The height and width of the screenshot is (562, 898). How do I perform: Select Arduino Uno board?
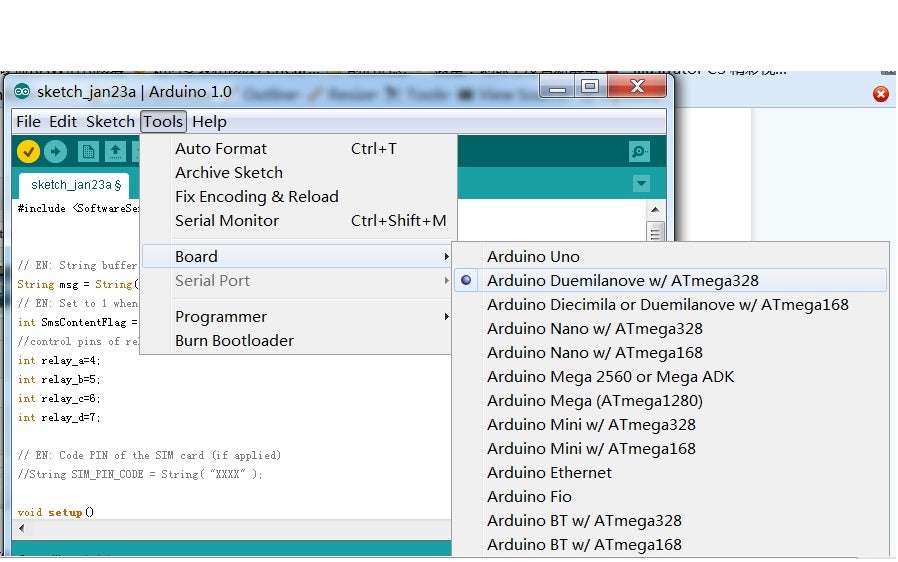tap(670, 257)
